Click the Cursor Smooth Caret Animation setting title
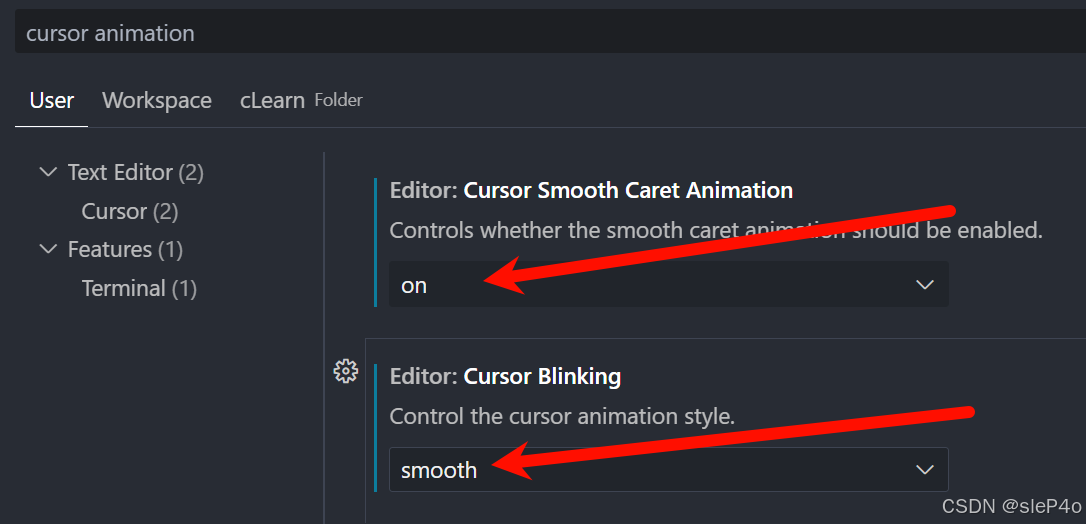This screenshot has height=524, width=1086. pos(591,190)
